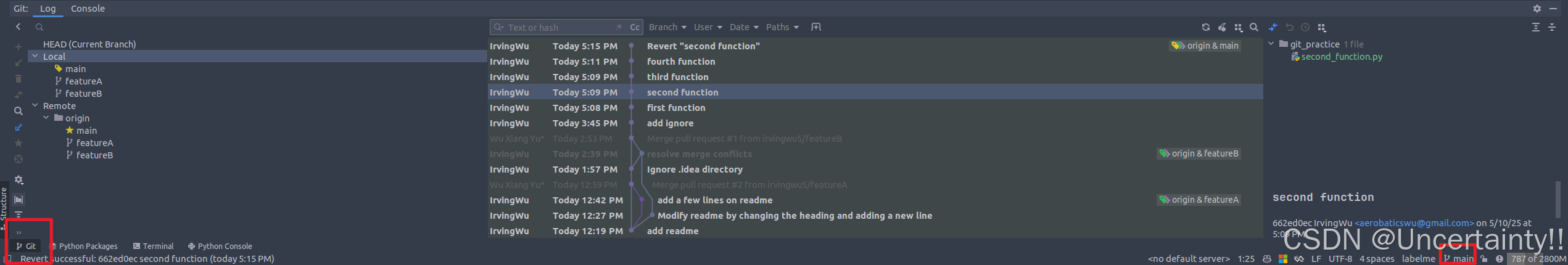Open the Date filter dropdown
Screen dimensions: 1568x265
(x=743, y=27)
